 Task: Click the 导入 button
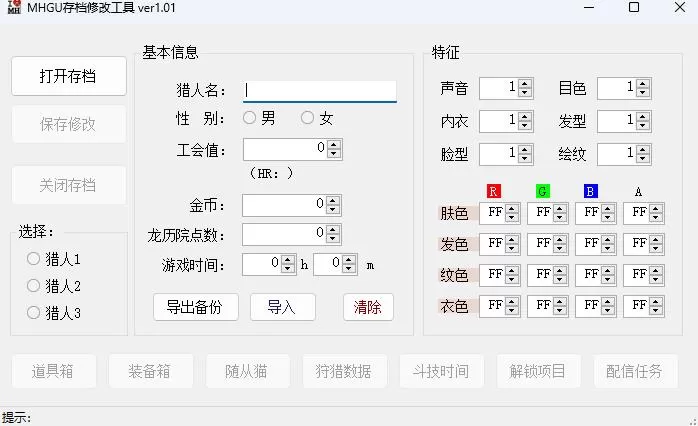click(283, 307)
